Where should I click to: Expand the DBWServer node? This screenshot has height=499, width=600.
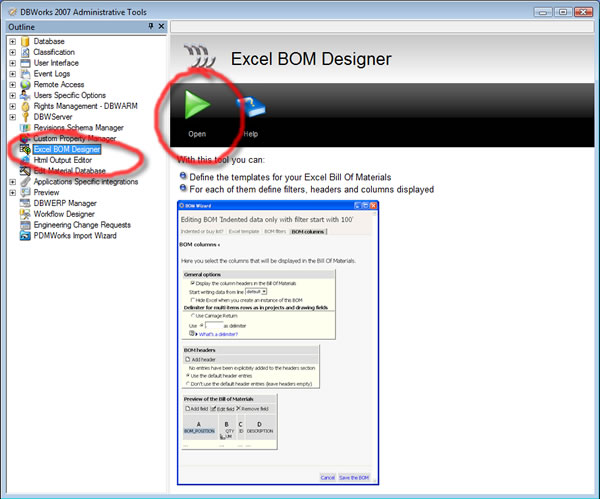point(13,117)
